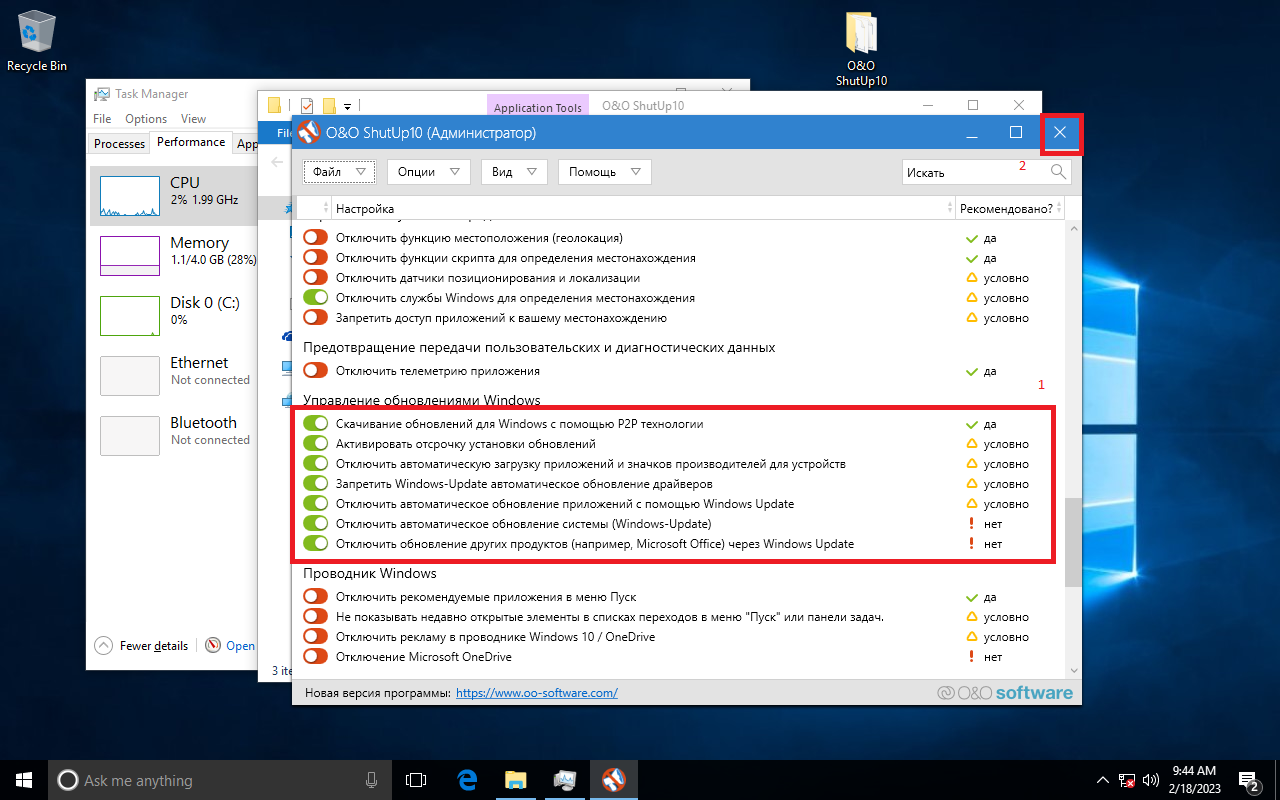Sort by the Рекомендовано? column header
Screen dimensions: 1280x800
(x=1008, y=208)
